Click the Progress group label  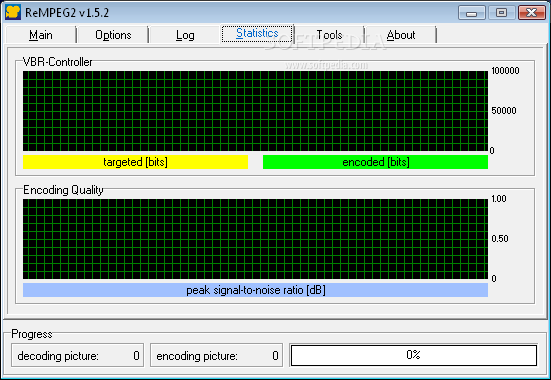pos(32,334)
